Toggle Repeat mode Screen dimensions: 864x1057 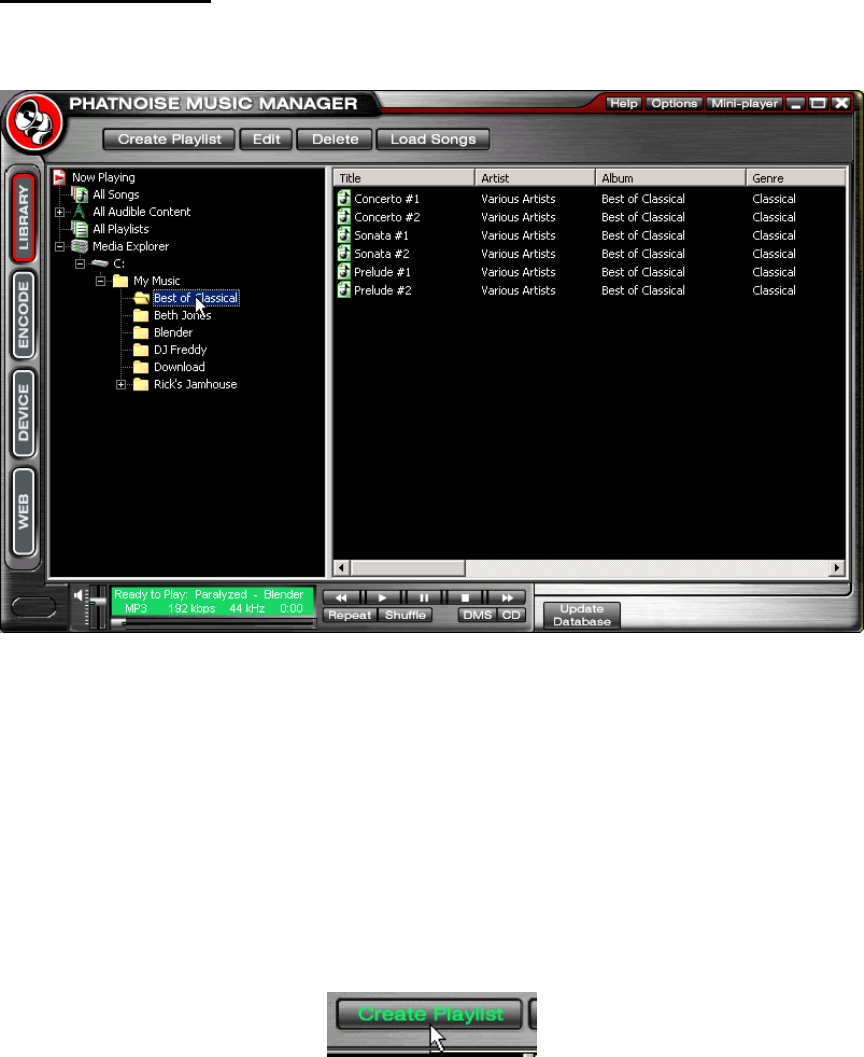(x=350, y=615)
